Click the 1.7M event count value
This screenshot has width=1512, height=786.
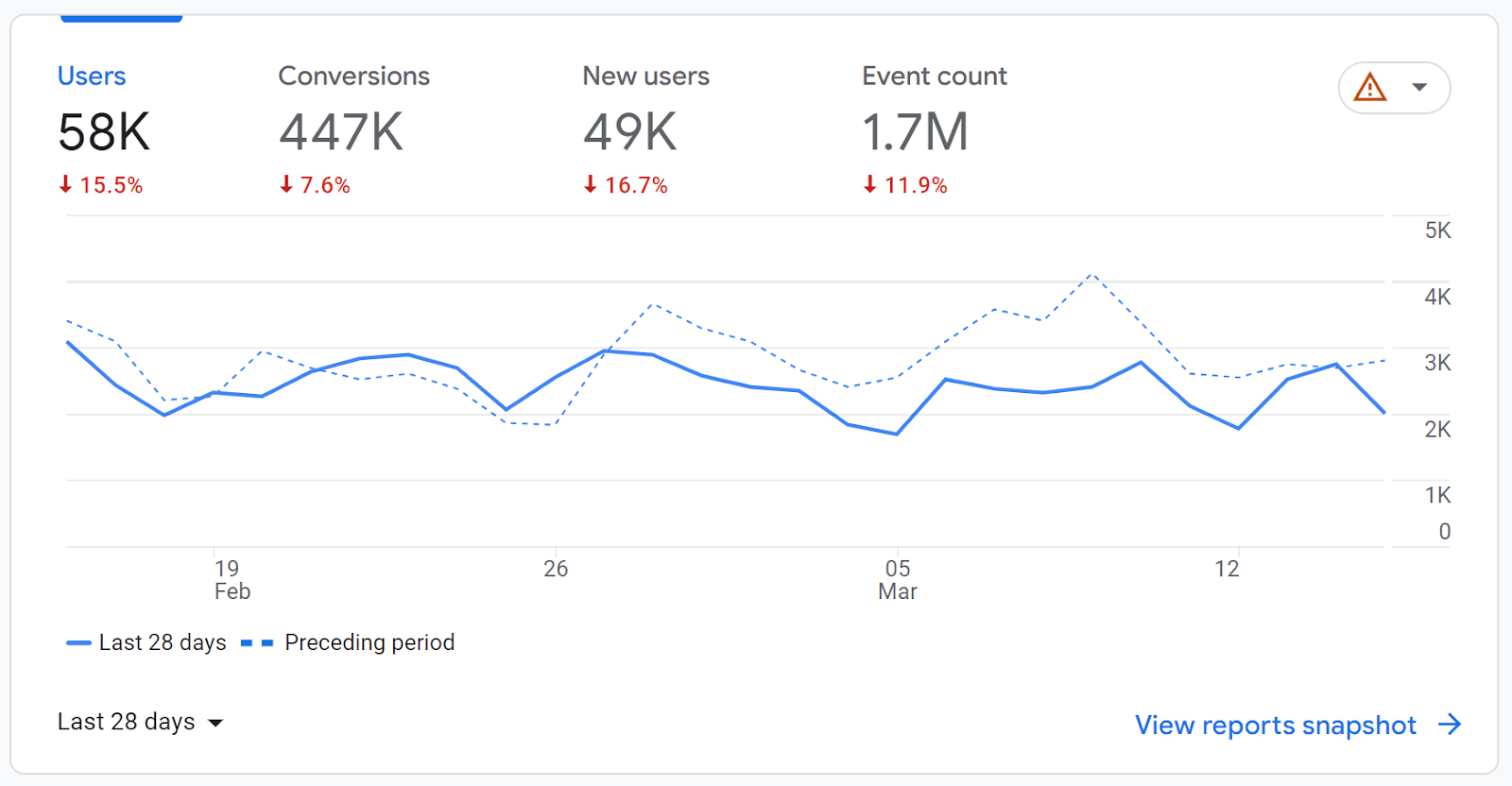coord(915,132)
